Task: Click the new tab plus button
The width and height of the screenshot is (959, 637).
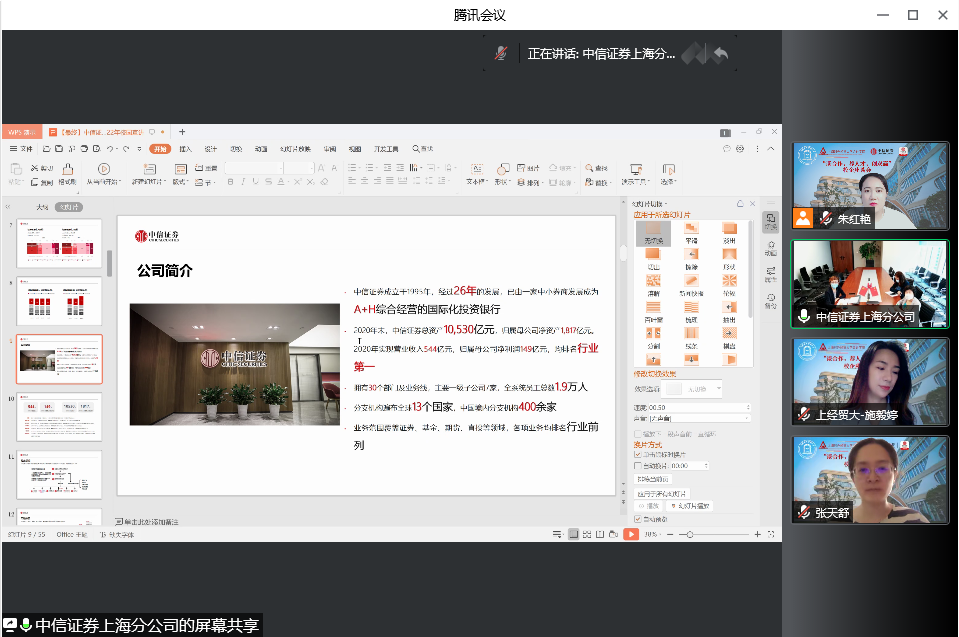Action: (x=182, y=132)
